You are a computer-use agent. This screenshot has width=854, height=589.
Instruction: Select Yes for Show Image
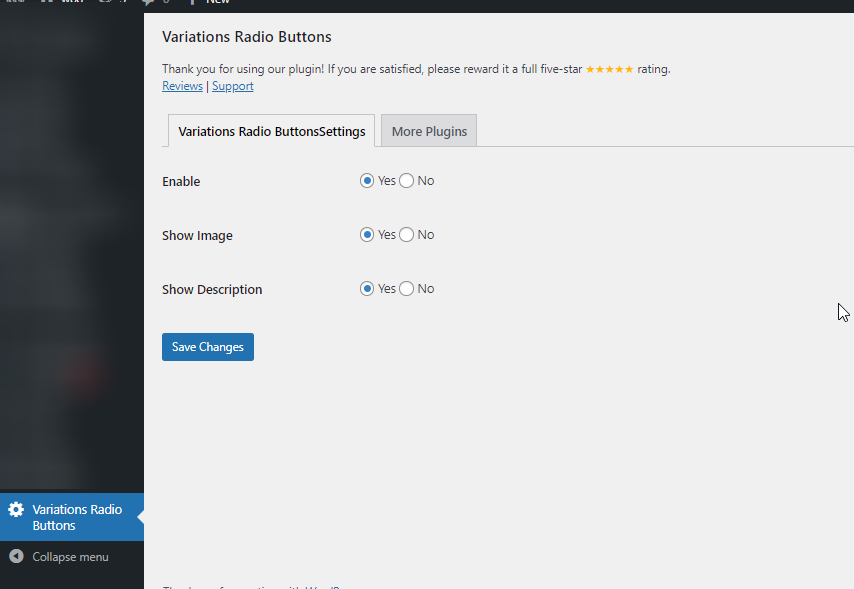[367, 235]
